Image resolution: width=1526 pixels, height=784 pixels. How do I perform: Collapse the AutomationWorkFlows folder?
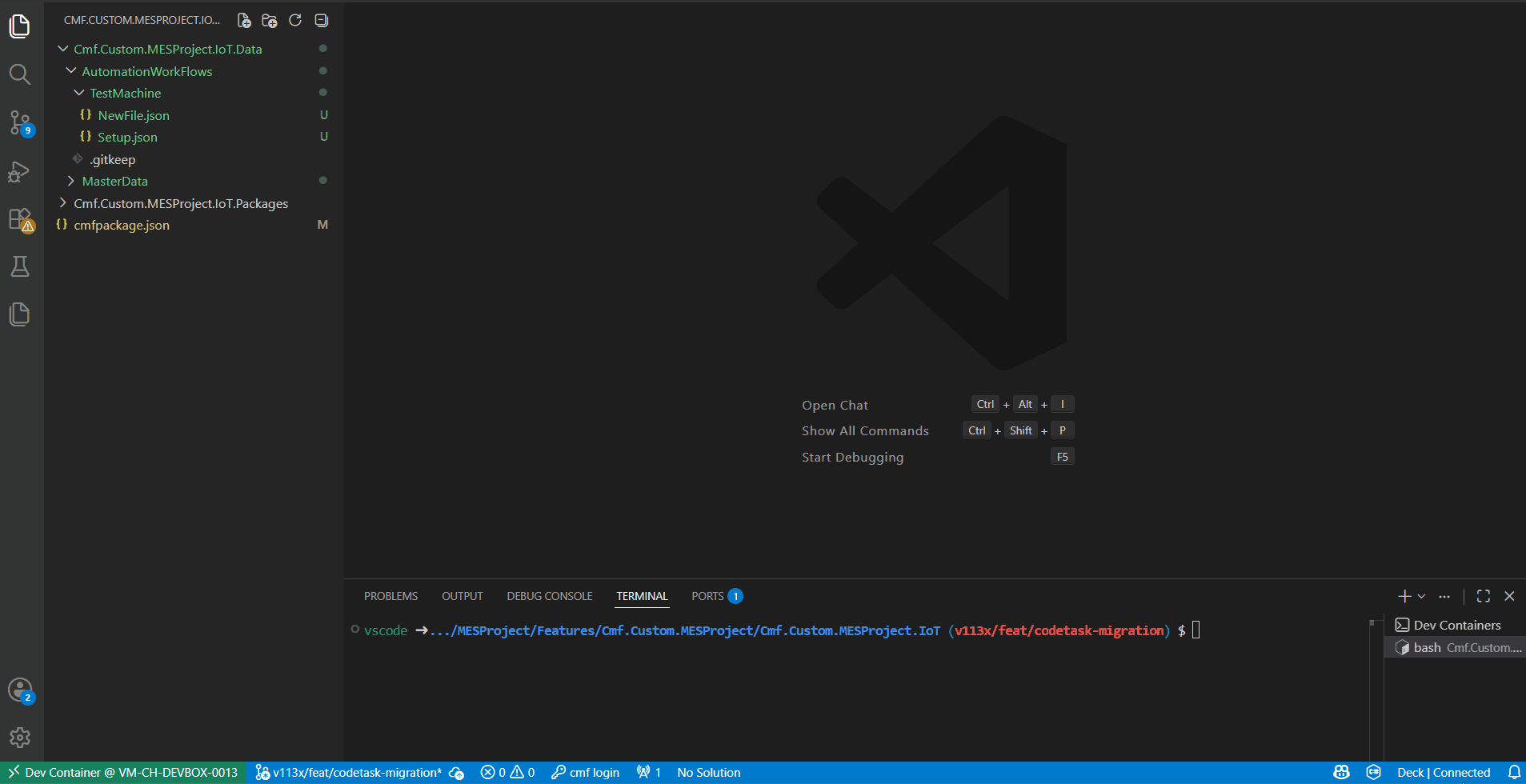click(x=194, y=71)
